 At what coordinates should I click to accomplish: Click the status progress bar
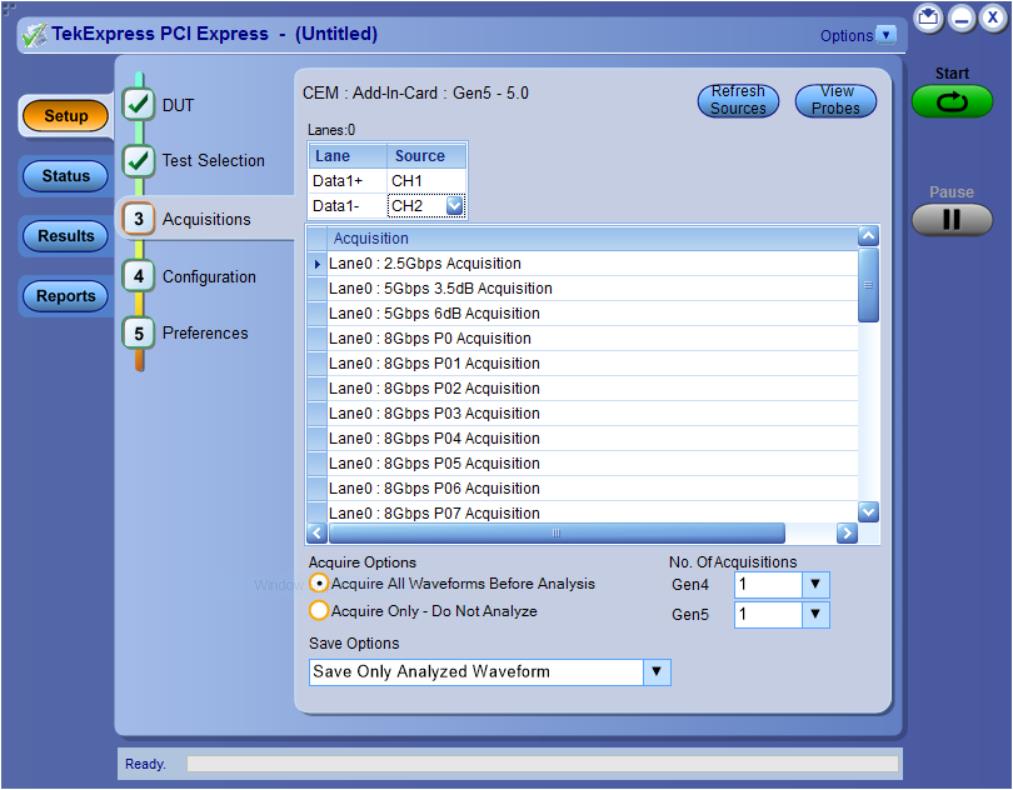(x=543, y=764)
